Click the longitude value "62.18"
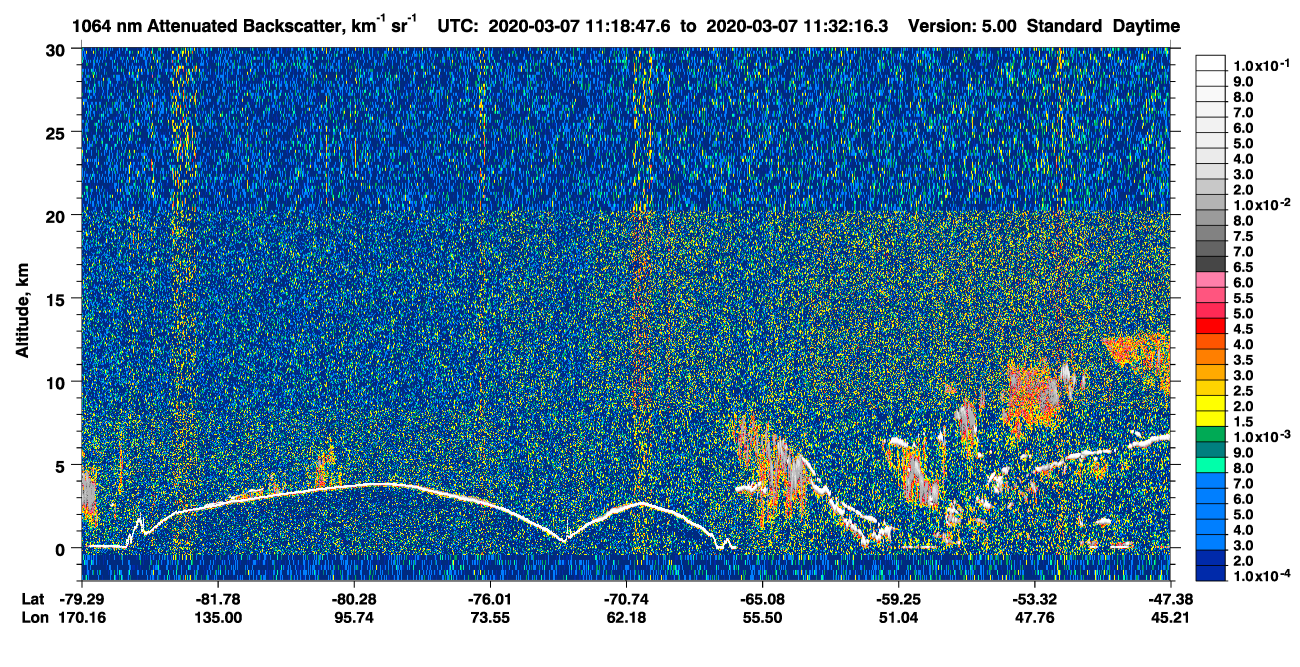Screen dimensions: 1300x667 point(626,618)
